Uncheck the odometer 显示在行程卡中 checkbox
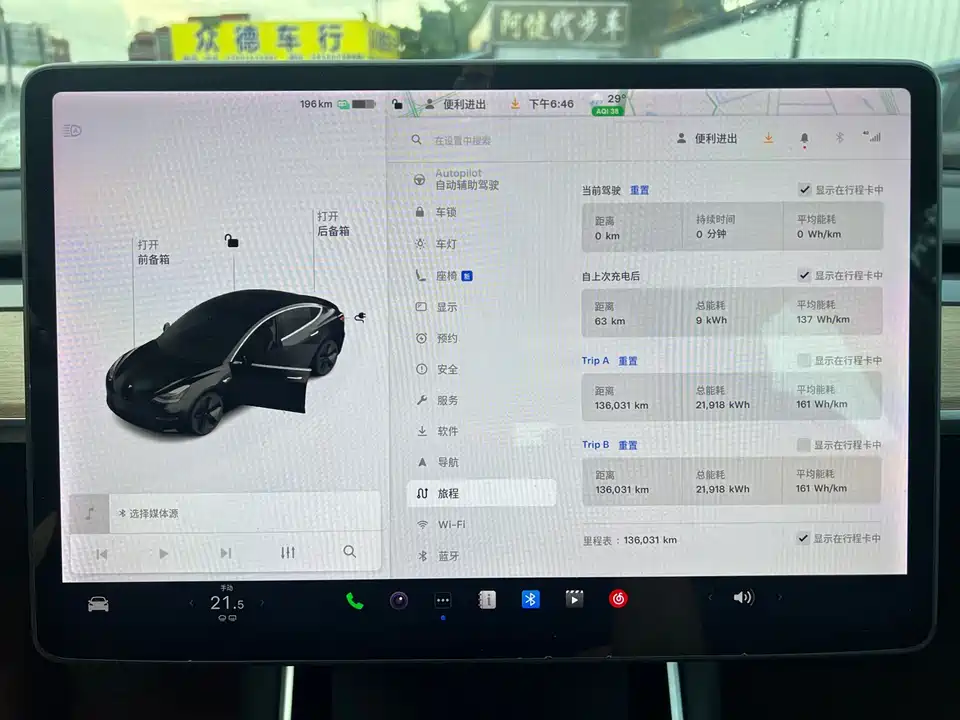Viewport: 960px width, 720px height. 805,538
